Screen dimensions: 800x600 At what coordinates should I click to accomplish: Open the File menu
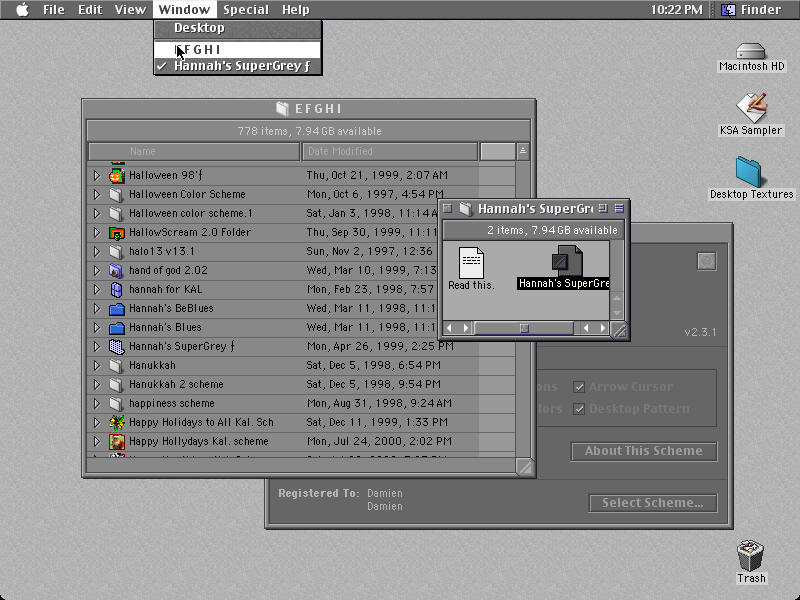[x=54, y=10]
